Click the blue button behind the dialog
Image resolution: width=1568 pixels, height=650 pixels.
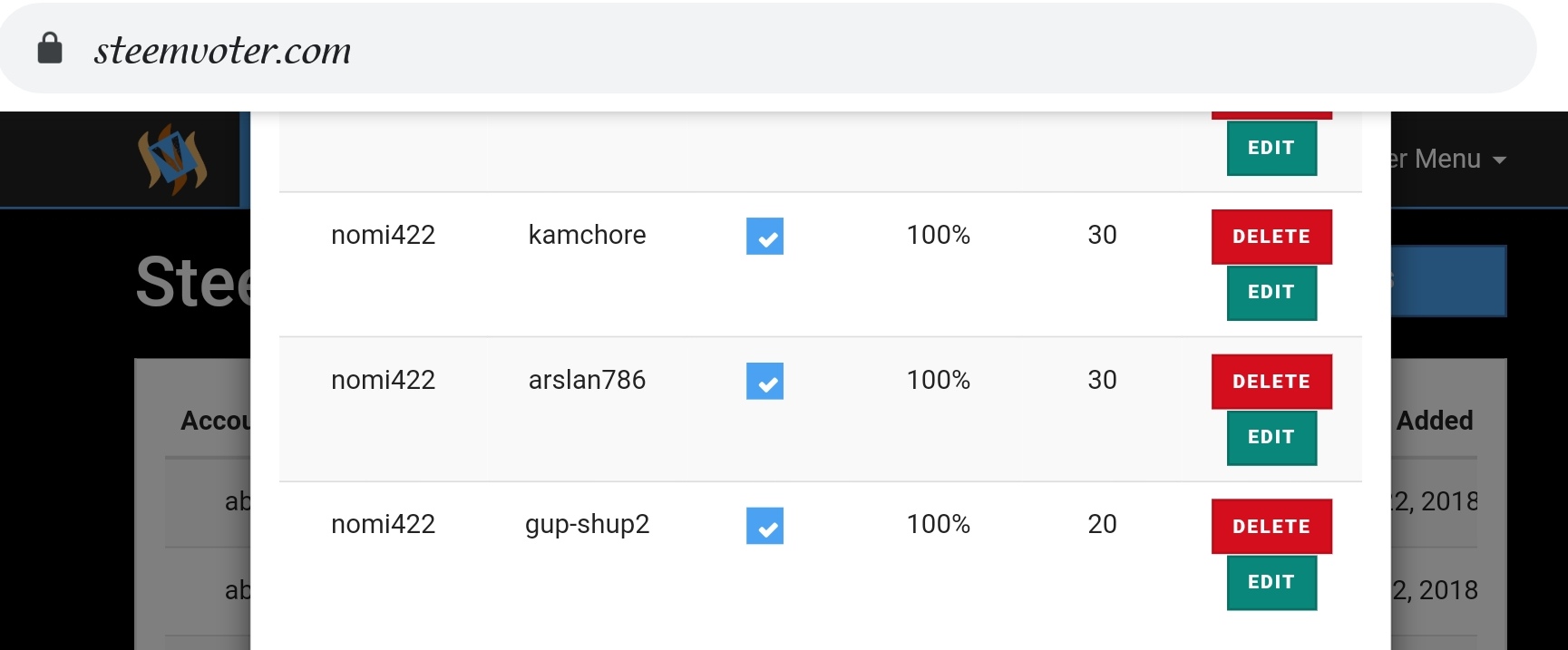point(1448,281)
